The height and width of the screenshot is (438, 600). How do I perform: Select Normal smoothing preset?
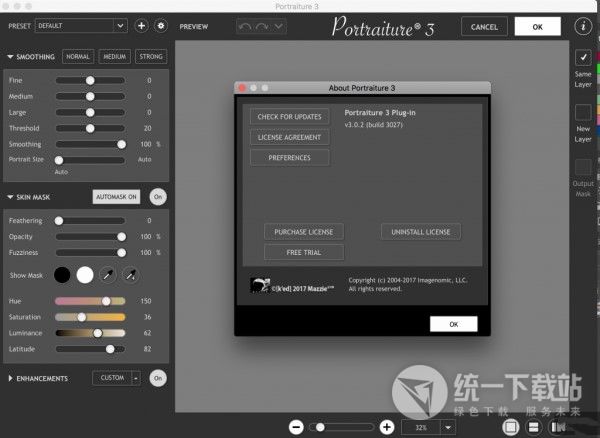tap(78, 57)
